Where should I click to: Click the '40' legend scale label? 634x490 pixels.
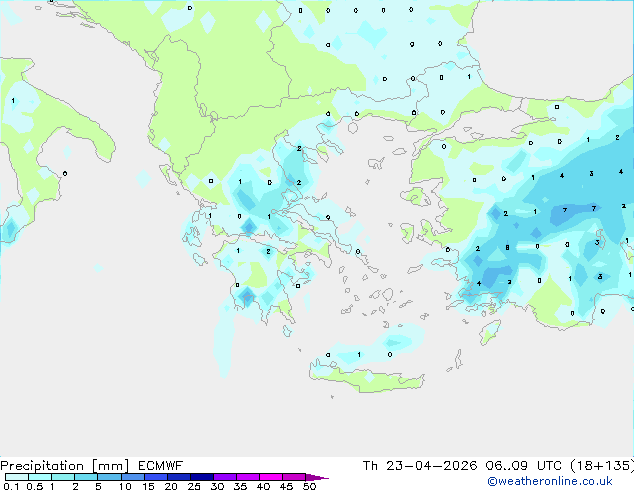pyautogui.click(x=263, y=486)
